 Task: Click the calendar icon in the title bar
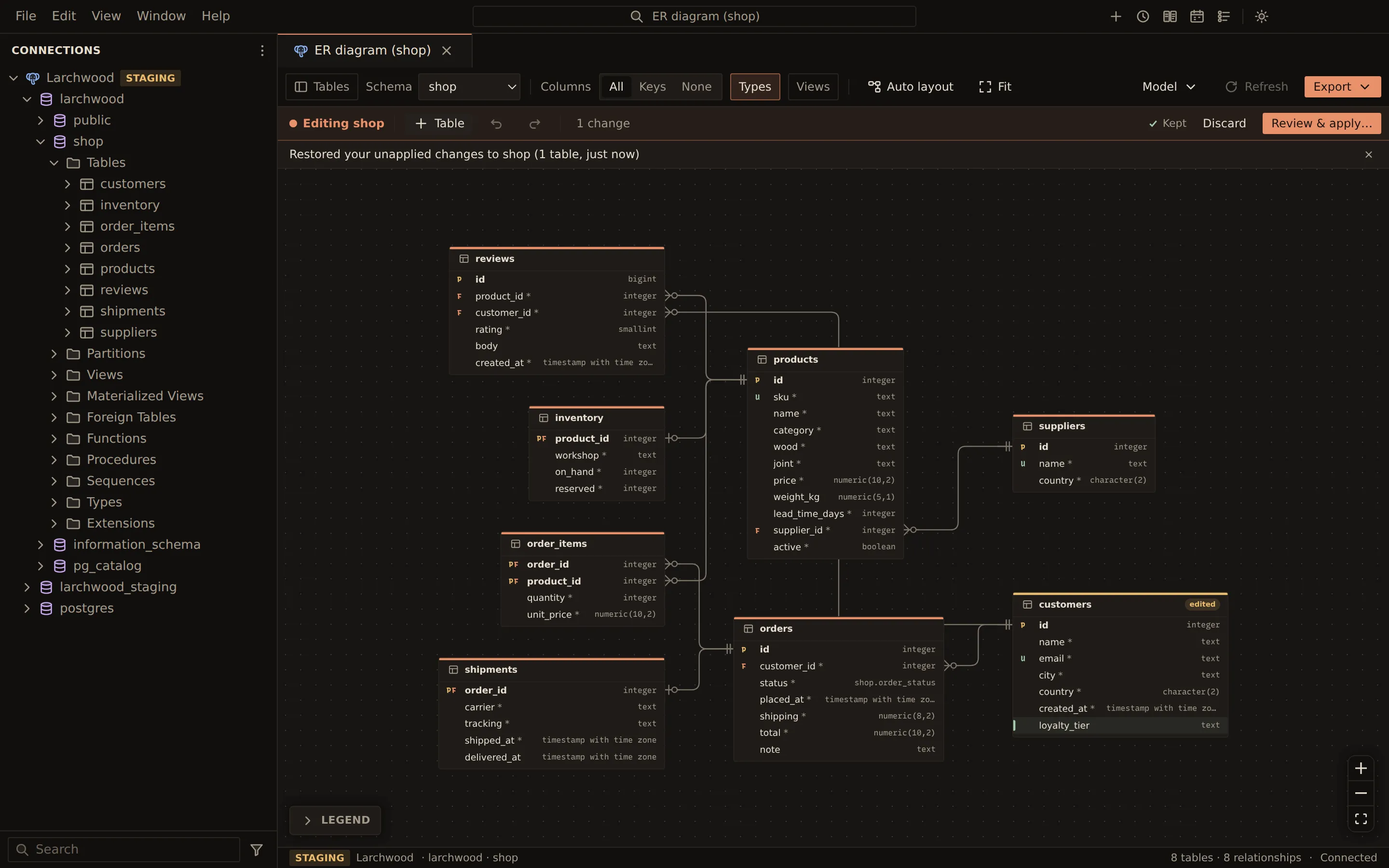(1197, 16)
